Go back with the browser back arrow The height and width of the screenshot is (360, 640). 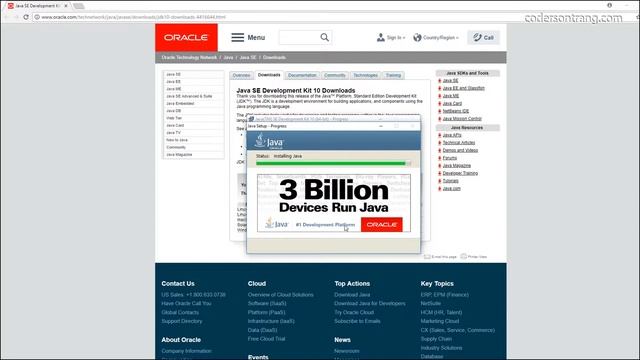point(7,17)
